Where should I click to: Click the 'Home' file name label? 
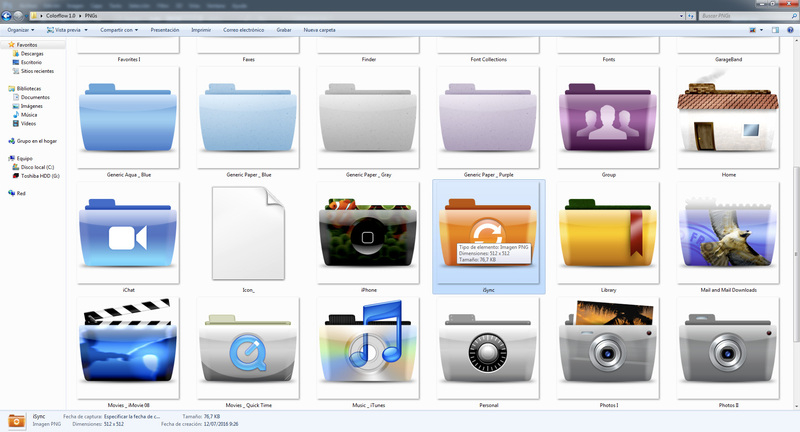(x=729, y=175)
